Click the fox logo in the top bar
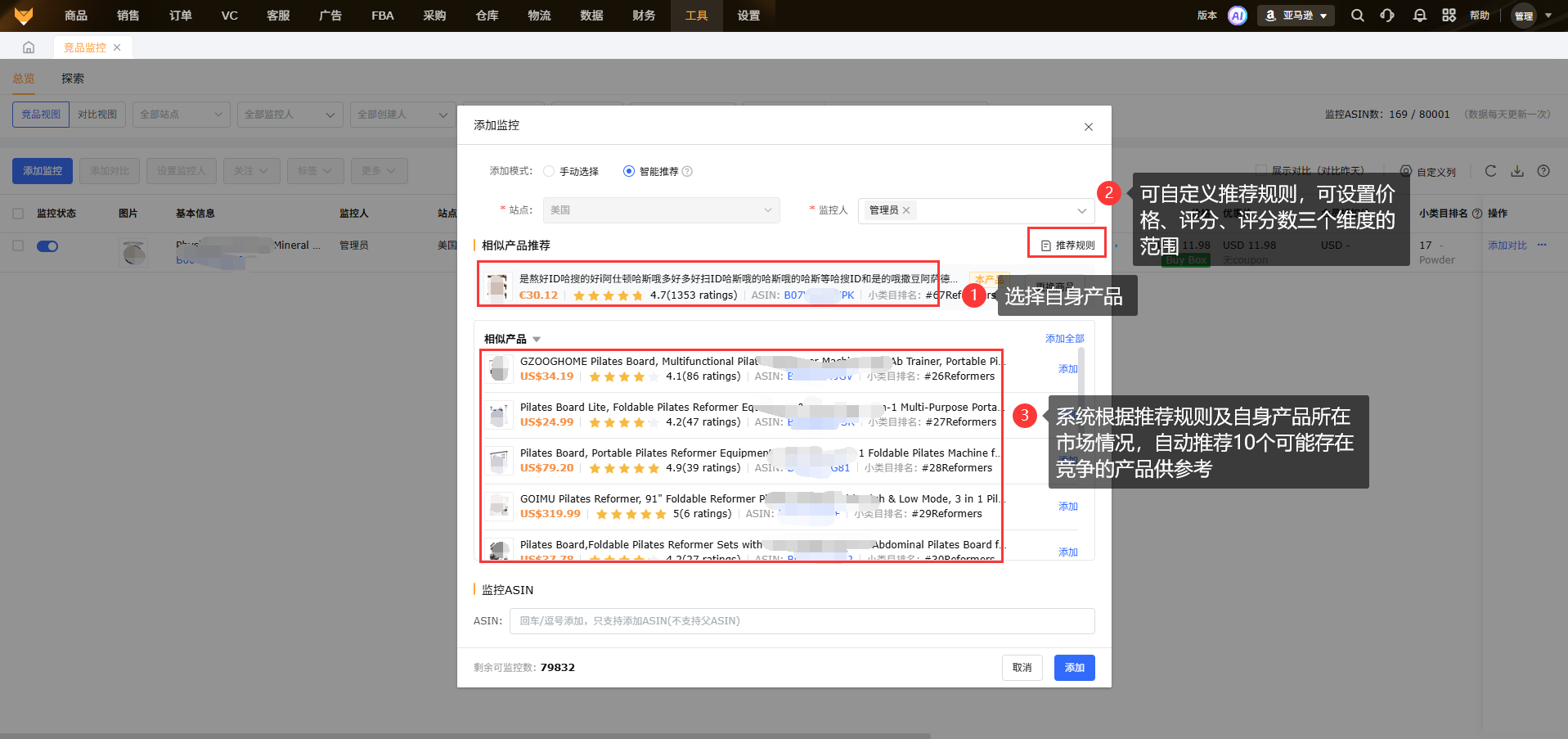Image resolution: width=1568 pixels, height=739 pixels. [x=24, y=16]
